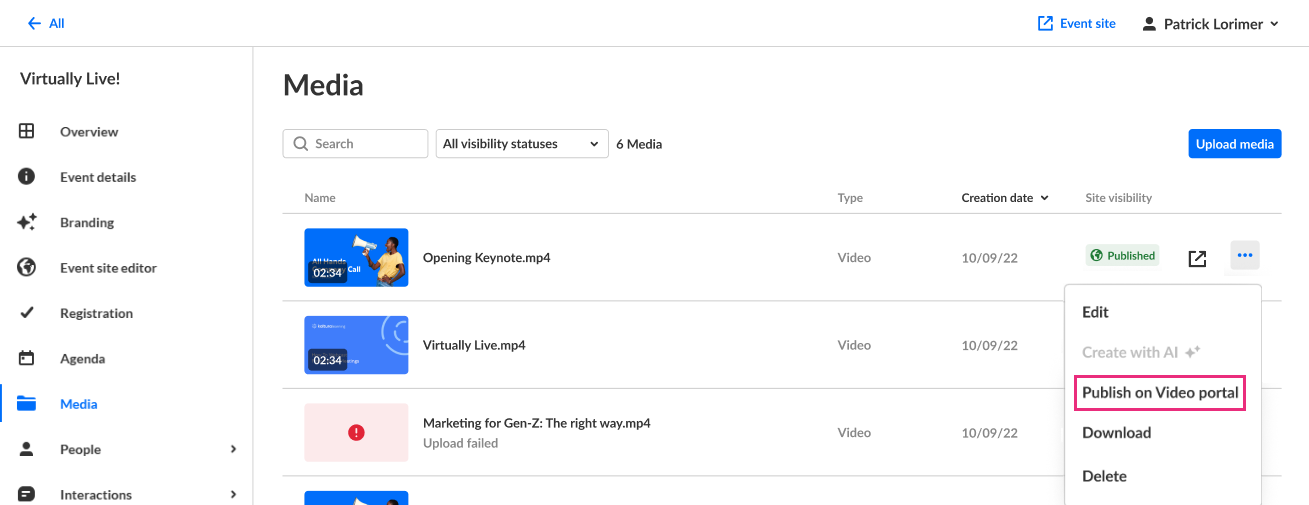Sort by Creation date column
This screenshot has height=505, width=1309.
coord(1004,198)
